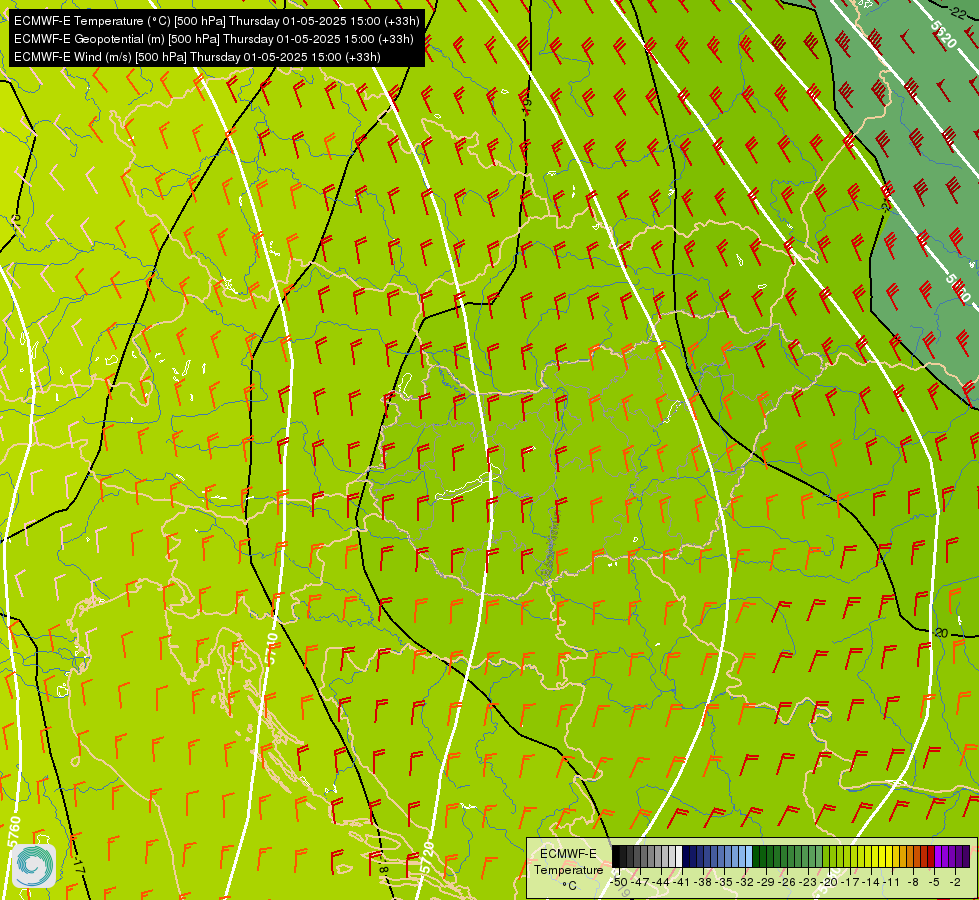Viewport: 979px width, 900px height.
Task: Click the -20 tick label in the temperature legend
Action: (x=829, y=882)
